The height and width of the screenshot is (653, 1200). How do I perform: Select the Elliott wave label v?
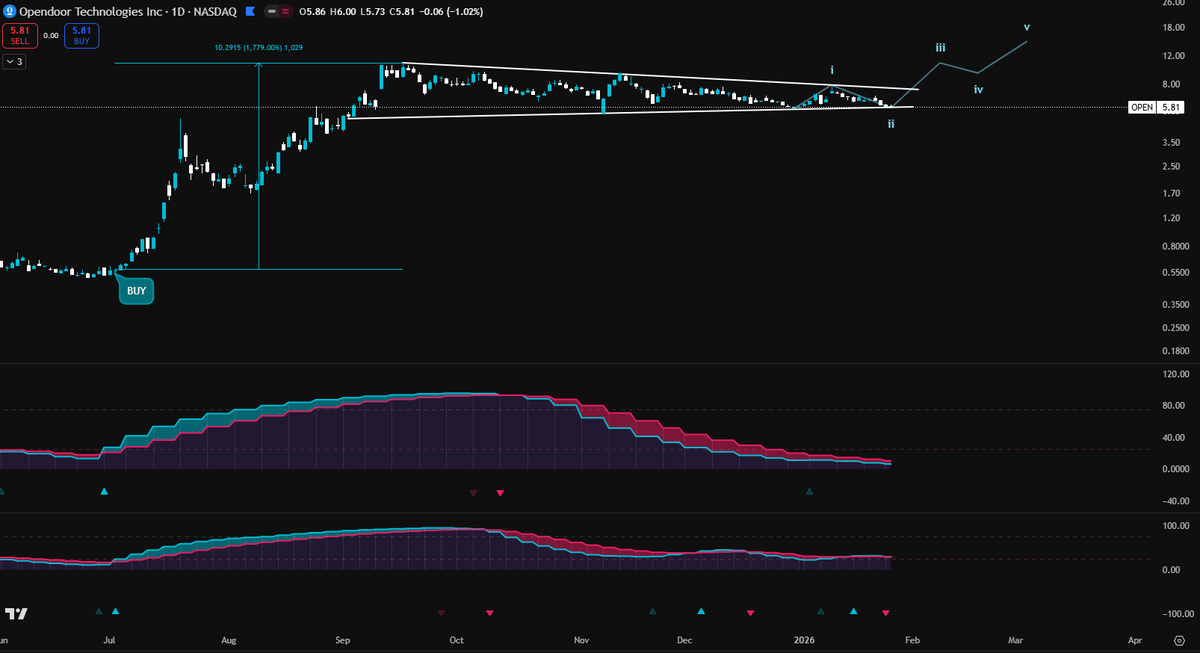tap(1027, 26)
